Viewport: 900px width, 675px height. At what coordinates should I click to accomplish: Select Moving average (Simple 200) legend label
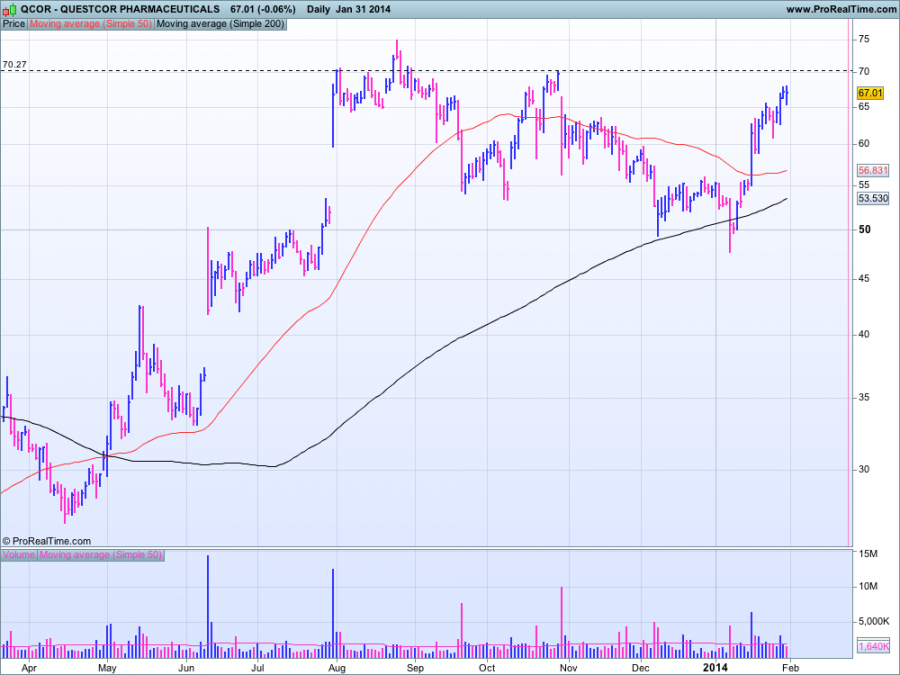coord(220,24)
